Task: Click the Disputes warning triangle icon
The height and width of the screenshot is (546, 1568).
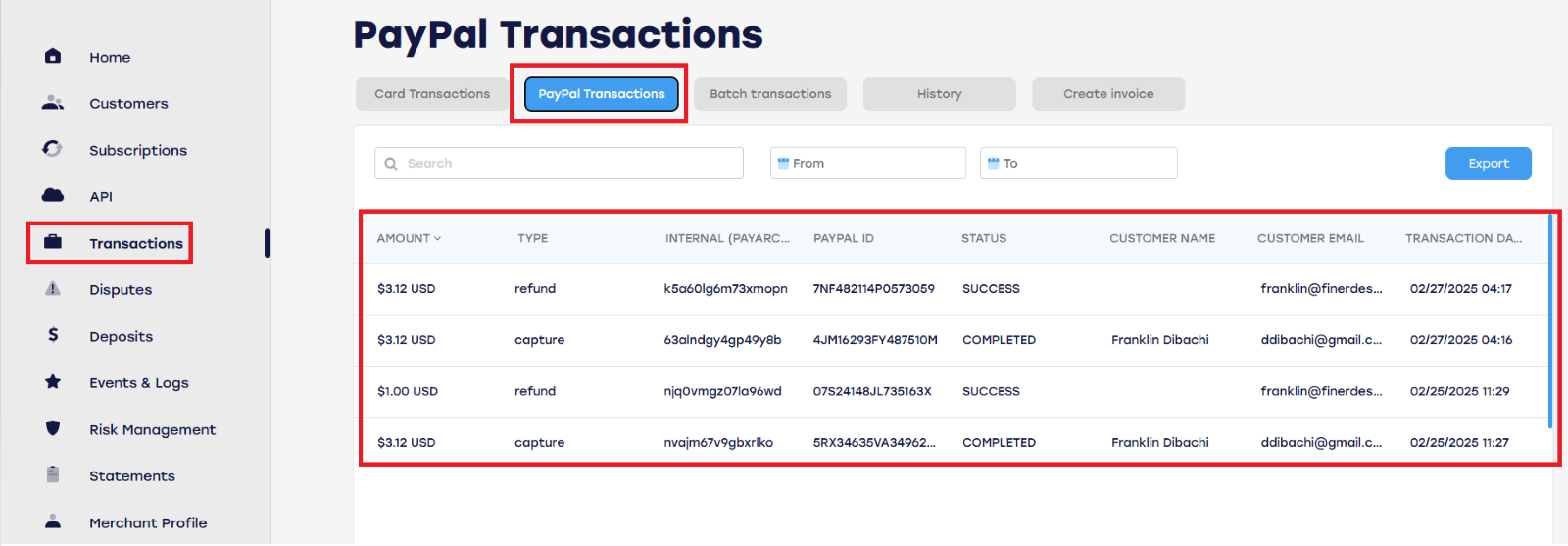Action: [53, 289]
